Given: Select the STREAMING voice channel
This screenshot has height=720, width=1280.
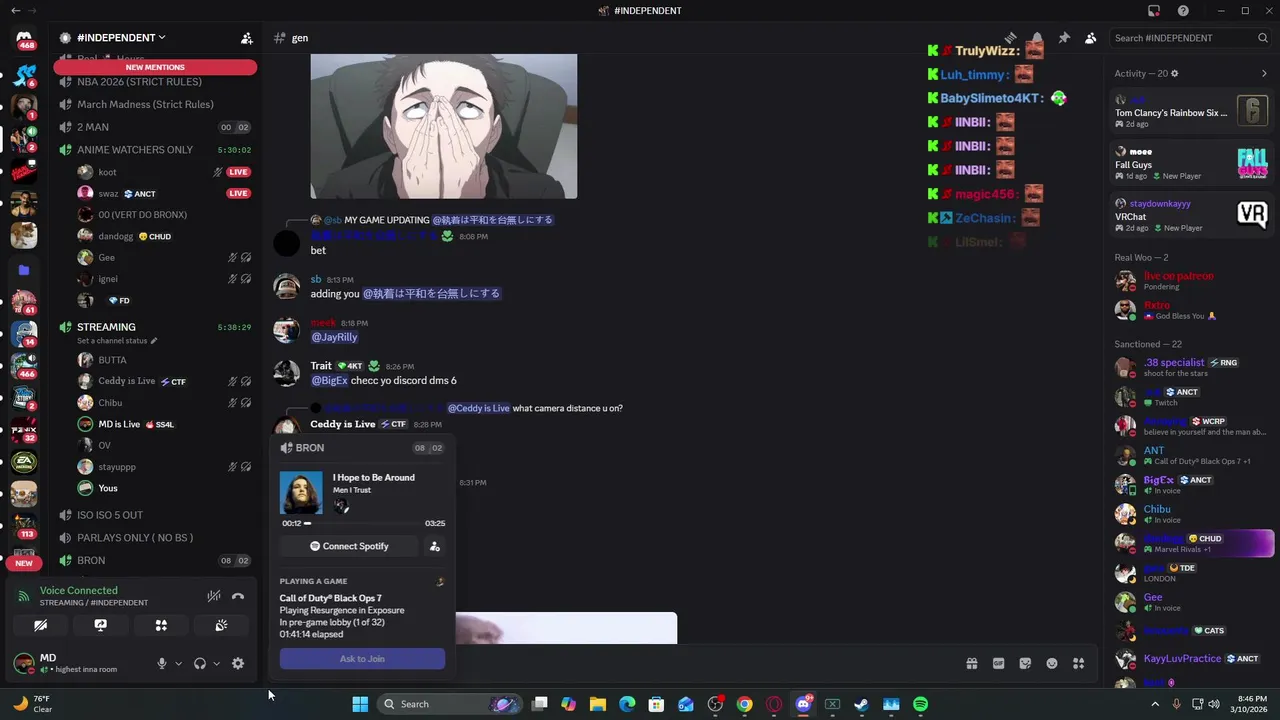Looking at the screenshot, I should click(155, 327).
